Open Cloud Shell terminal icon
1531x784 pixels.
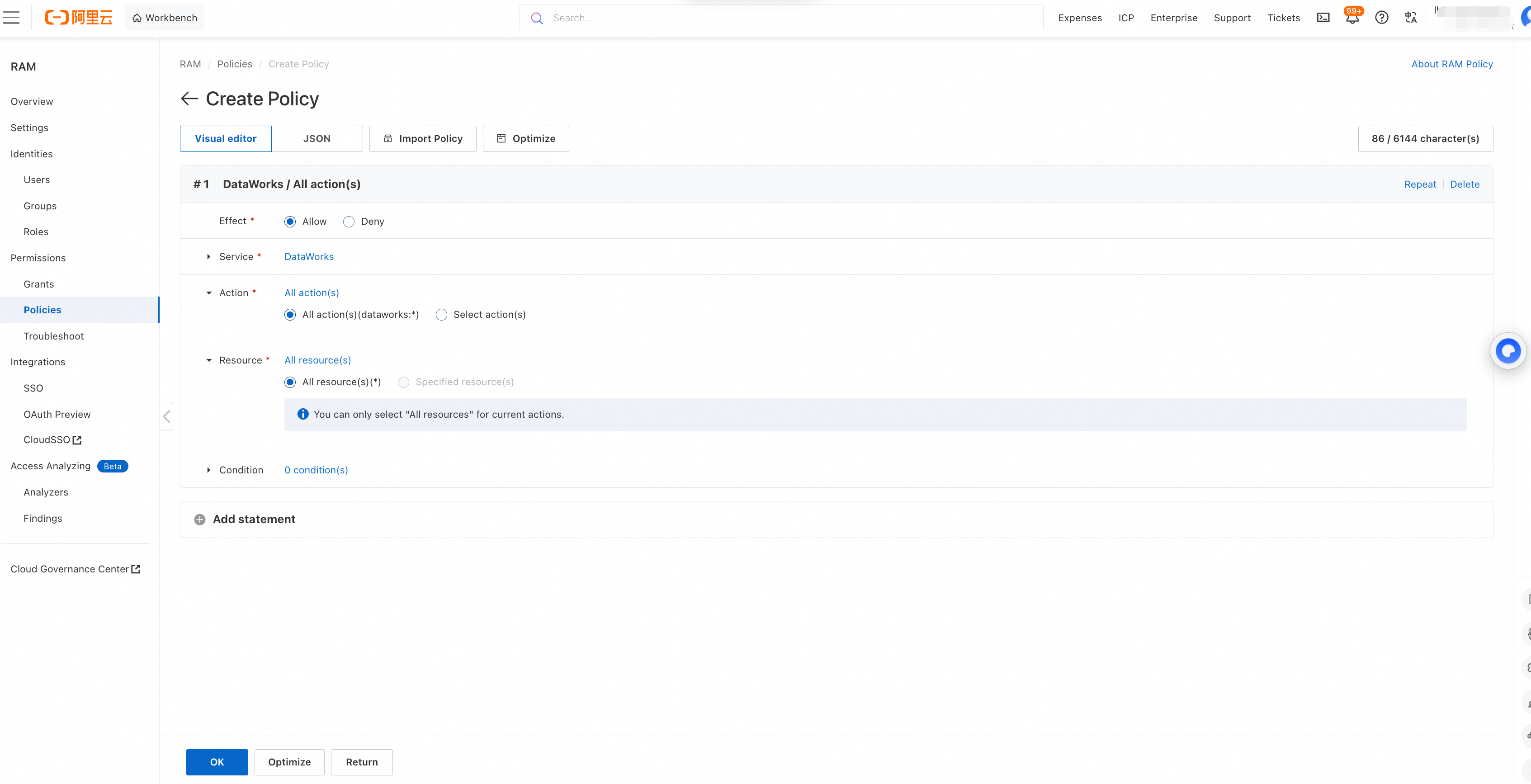(x=1323, y=18)
